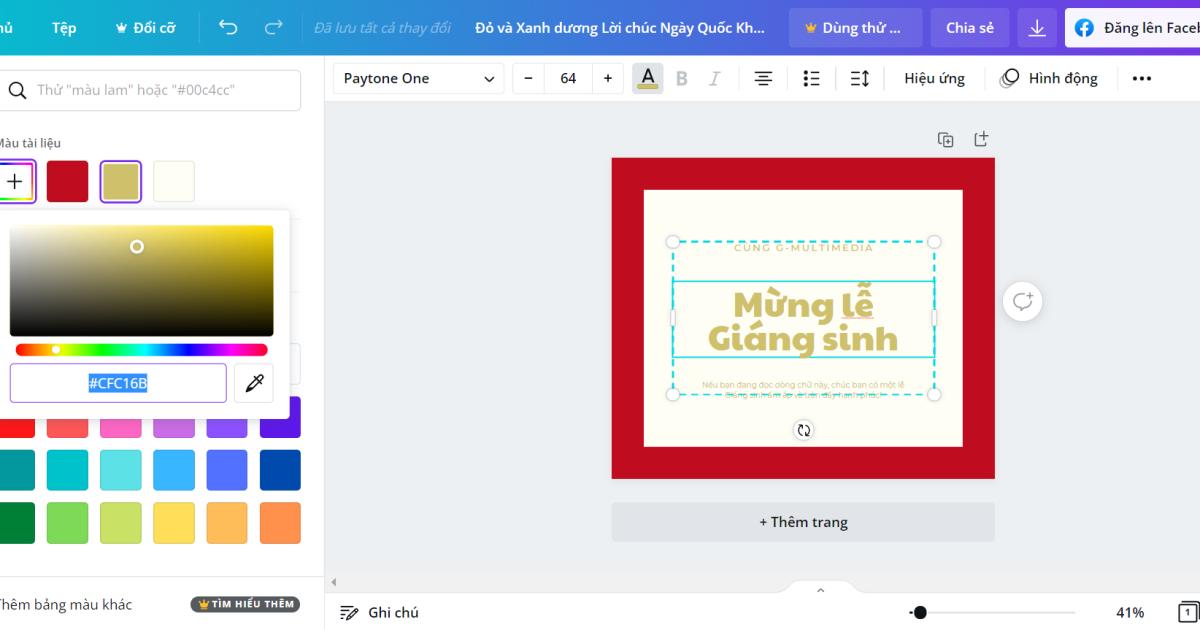Click the Undo icon
Image resolution: width=1200 pixels, height=630 pixels.
[227, 27]
